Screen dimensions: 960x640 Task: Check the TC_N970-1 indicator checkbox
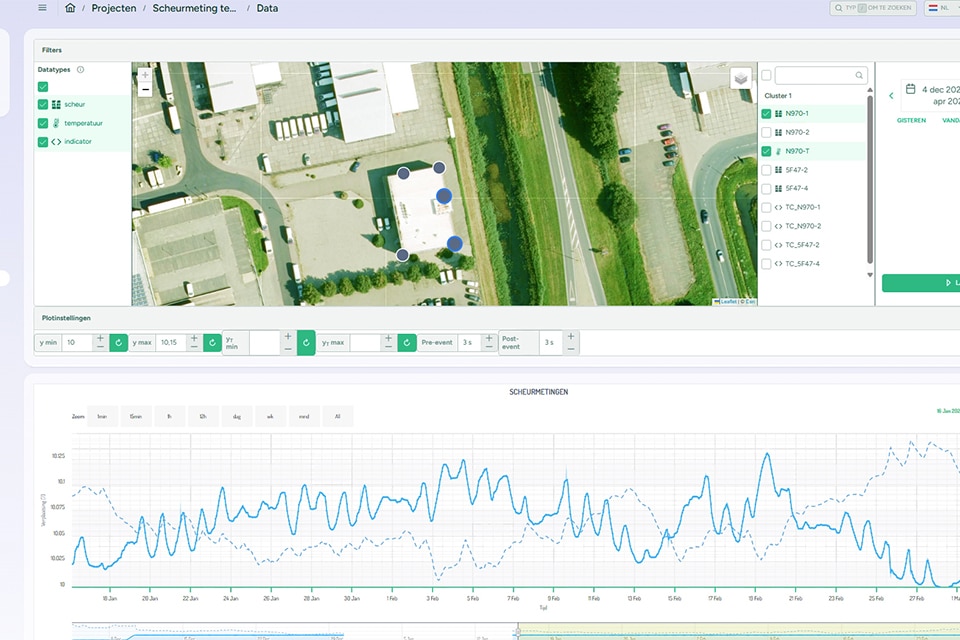[x=766, y=208]
